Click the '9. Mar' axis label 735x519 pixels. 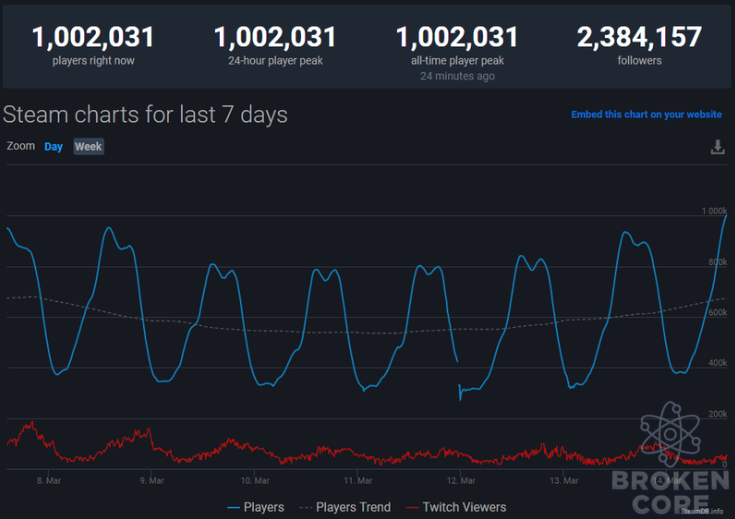[x=152, y=481]
